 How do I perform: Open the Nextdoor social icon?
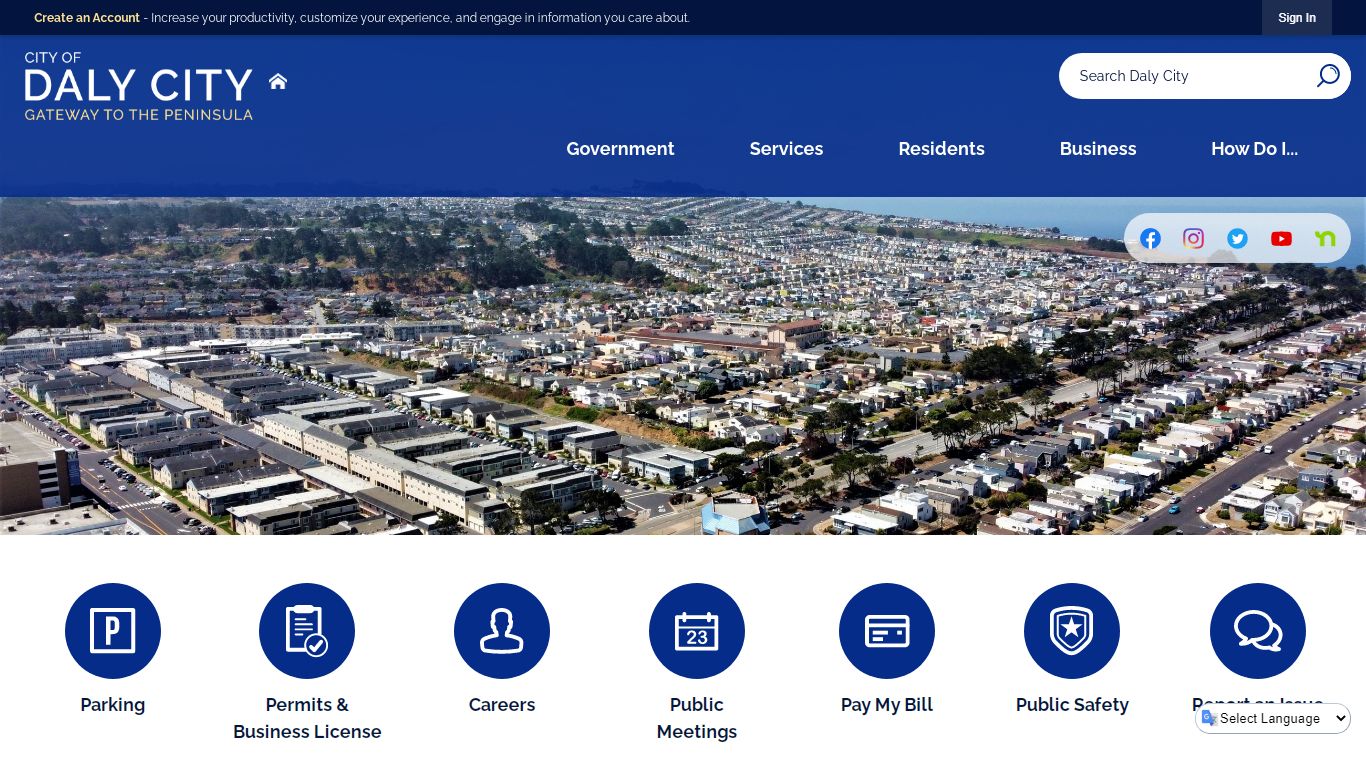pos(1325,238)
